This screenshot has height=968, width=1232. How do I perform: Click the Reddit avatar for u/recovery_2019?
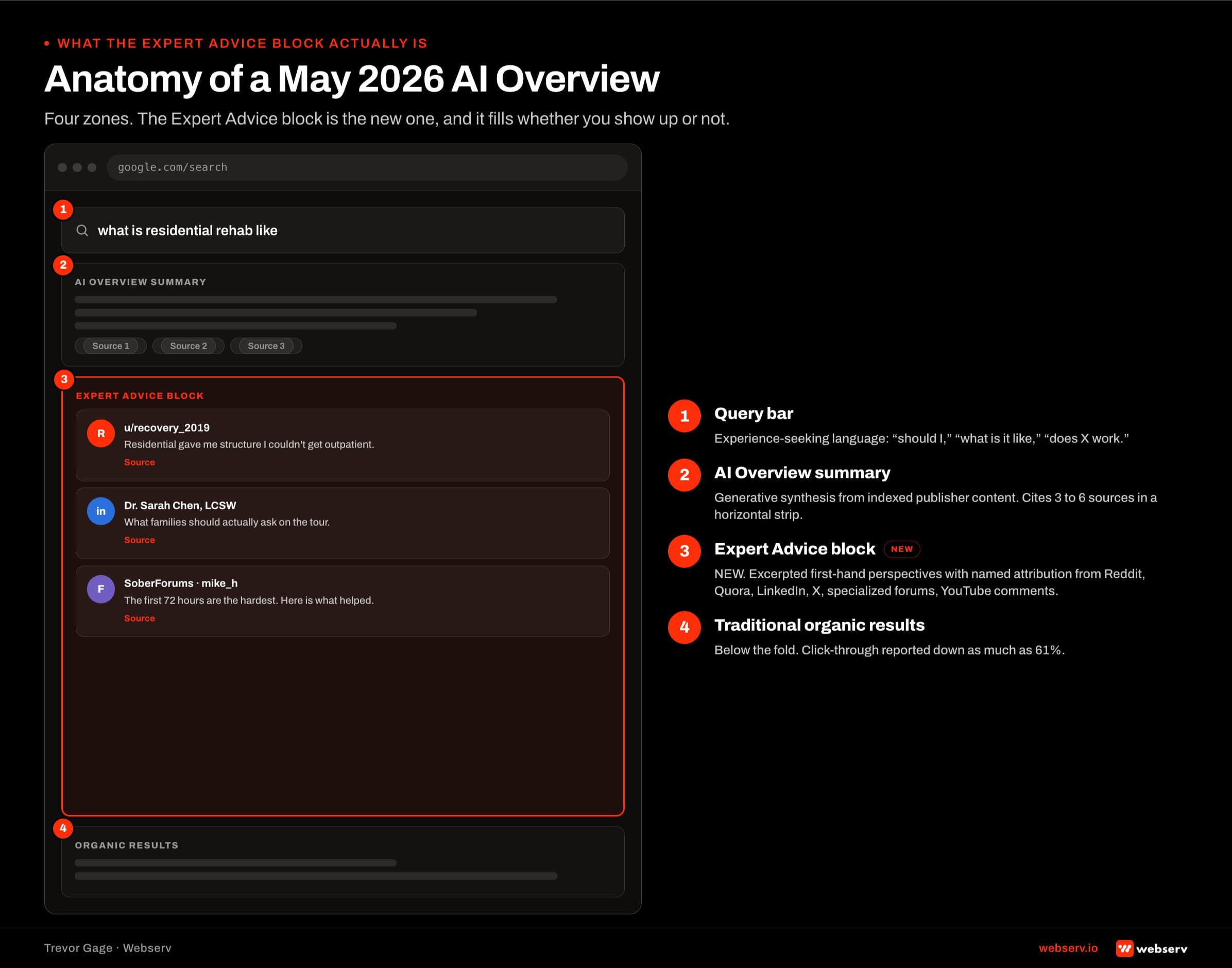click(101, 434)
